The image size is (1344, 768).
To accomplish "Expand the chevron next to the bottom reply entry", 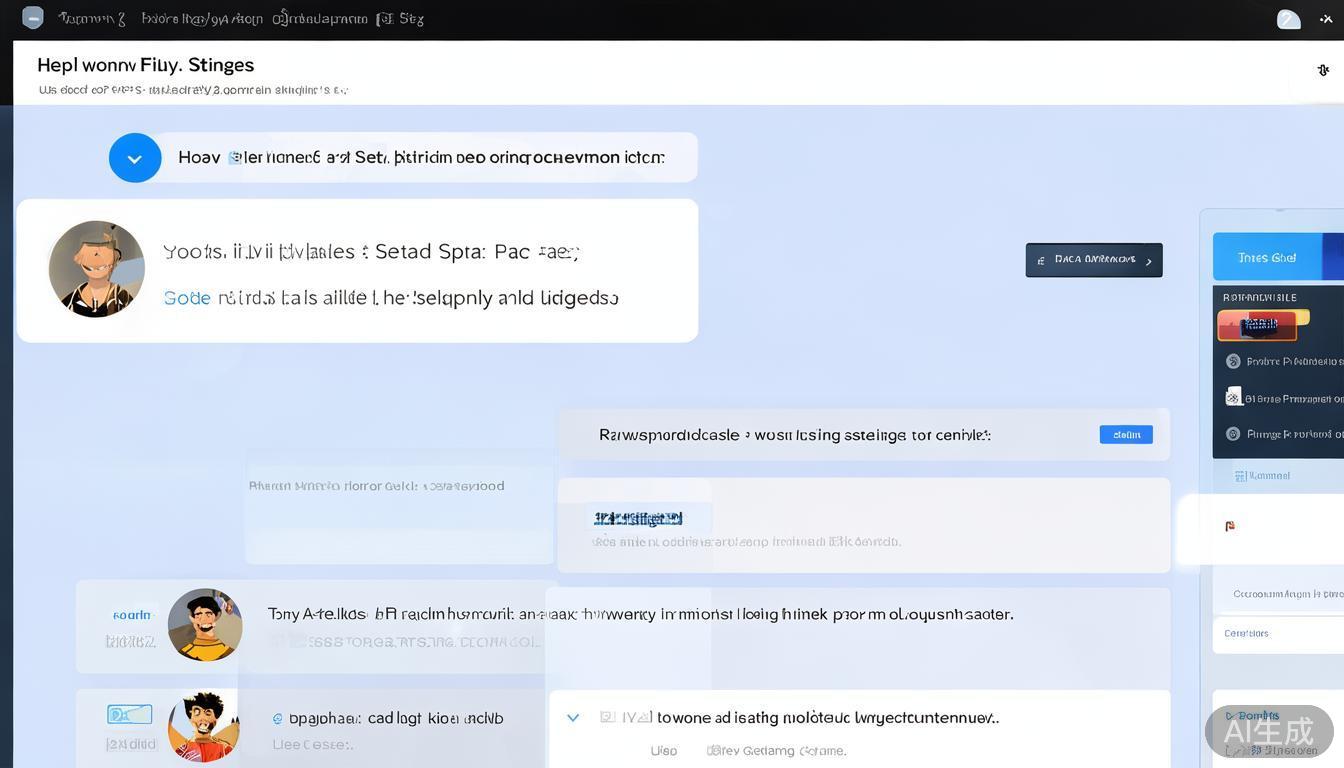I will point(573,717).
